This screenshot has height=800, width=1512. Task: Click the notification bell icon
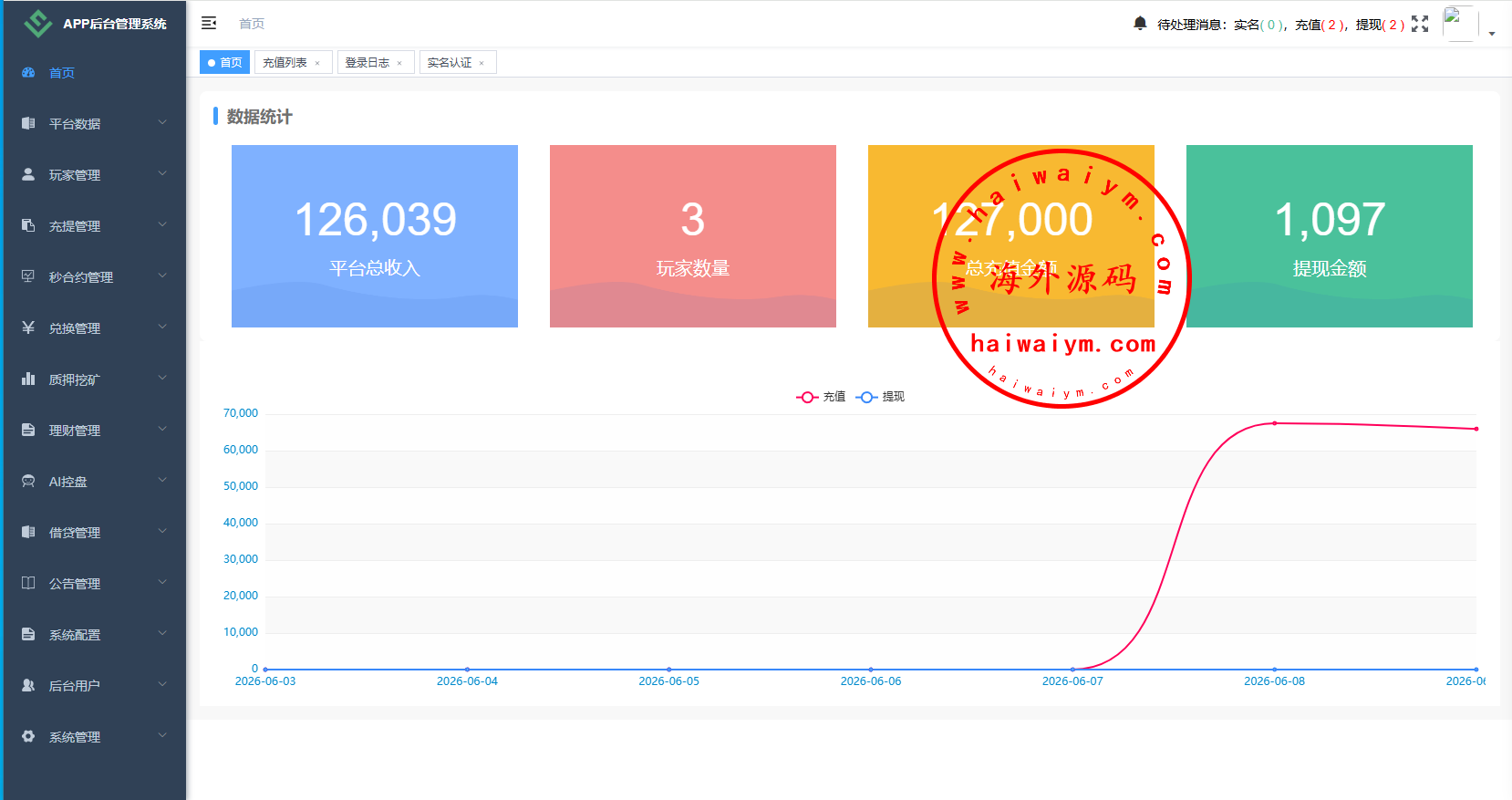coord(1140,24)
